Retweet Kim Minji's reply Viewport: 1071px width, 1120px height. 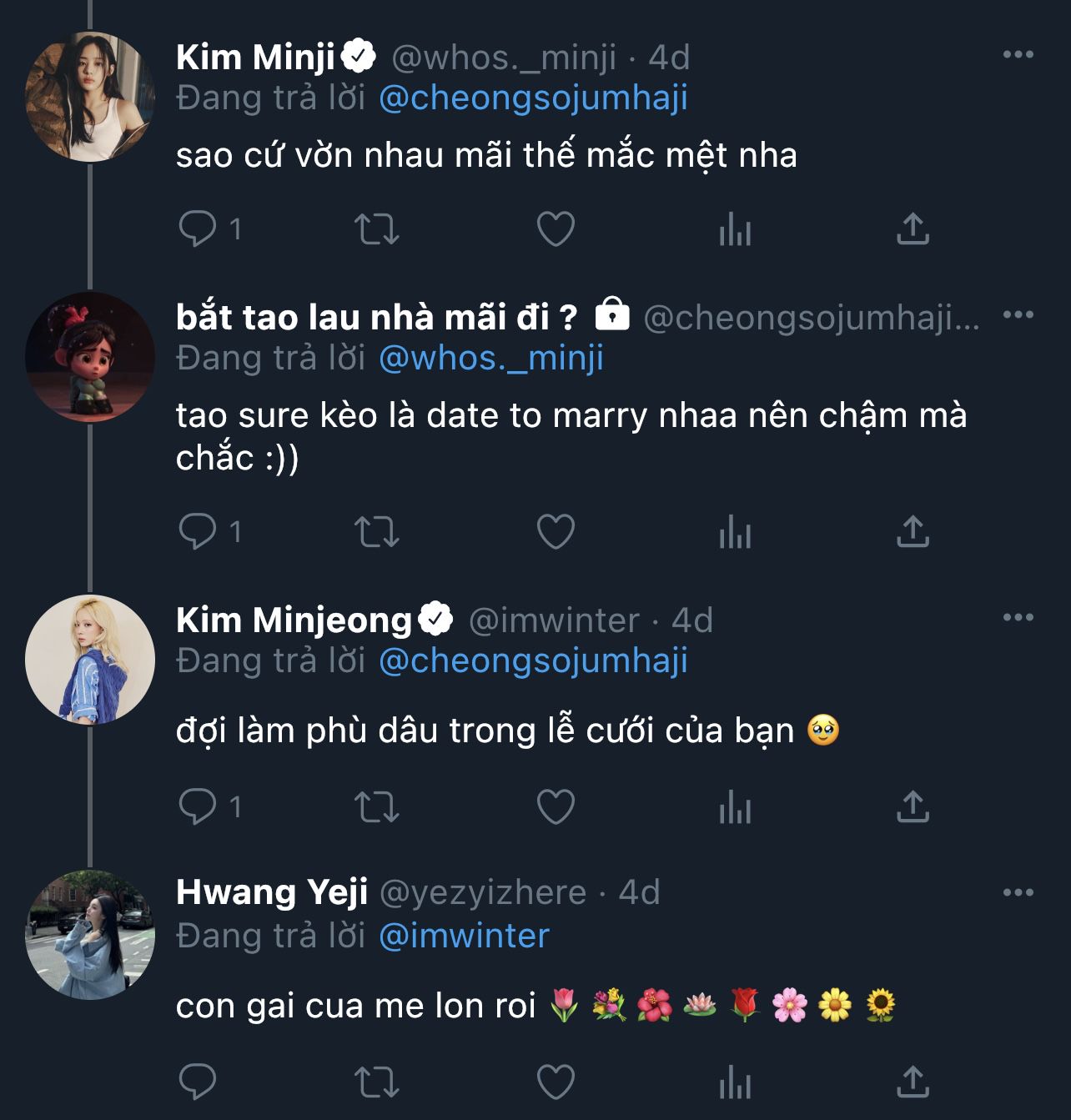pos(376,229)
